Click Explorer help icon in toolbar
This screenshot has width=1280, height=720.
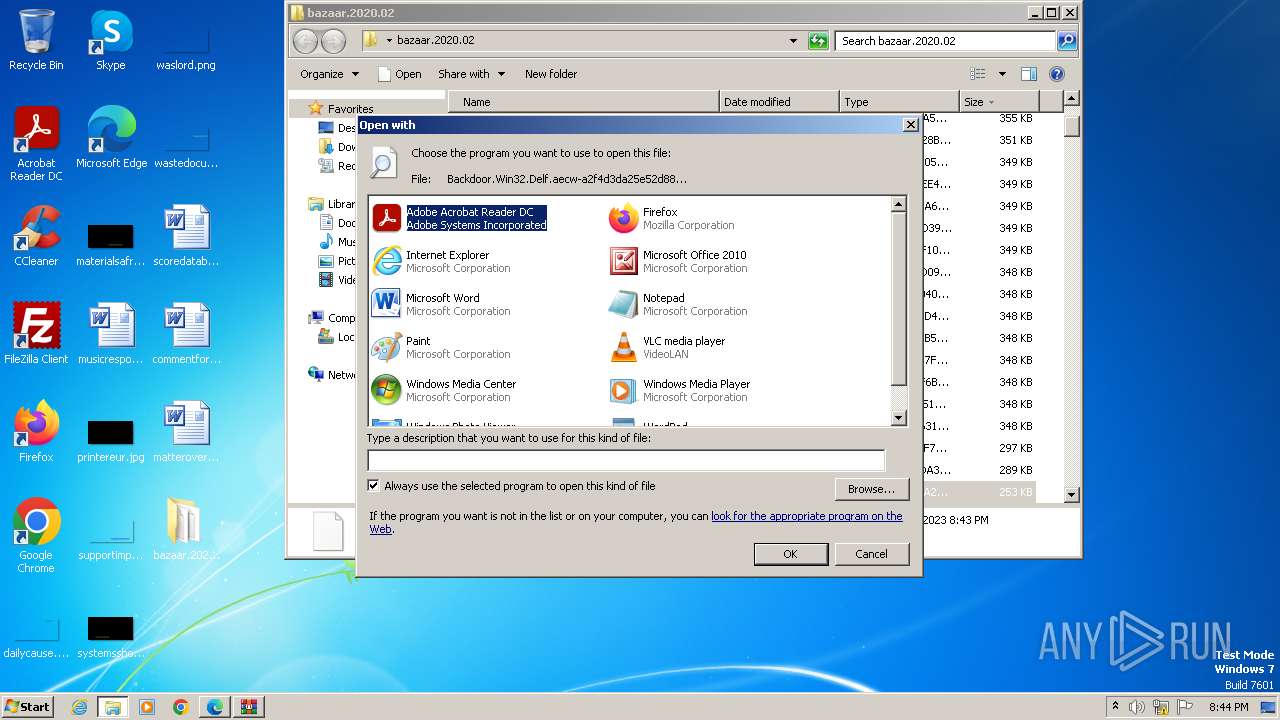point(1057,74)
